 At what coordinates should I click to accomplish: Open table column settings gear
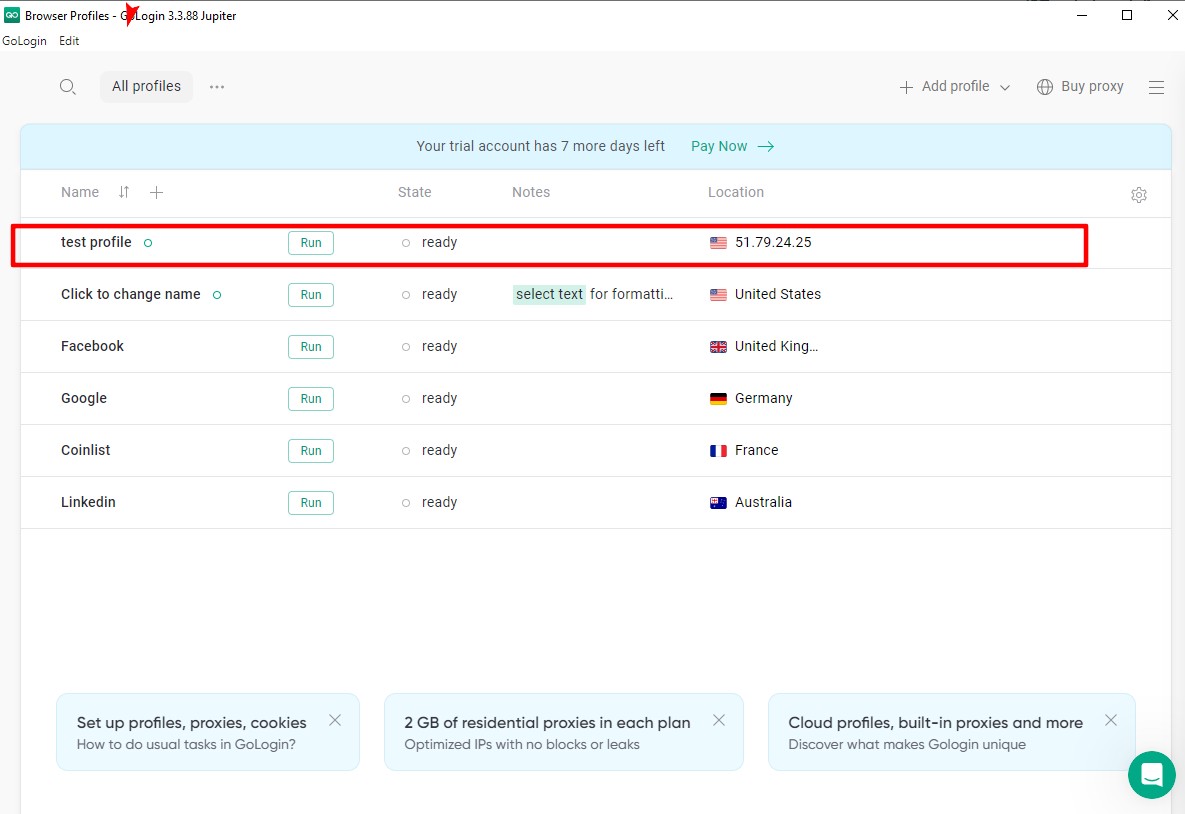[x=1138, y=195]
